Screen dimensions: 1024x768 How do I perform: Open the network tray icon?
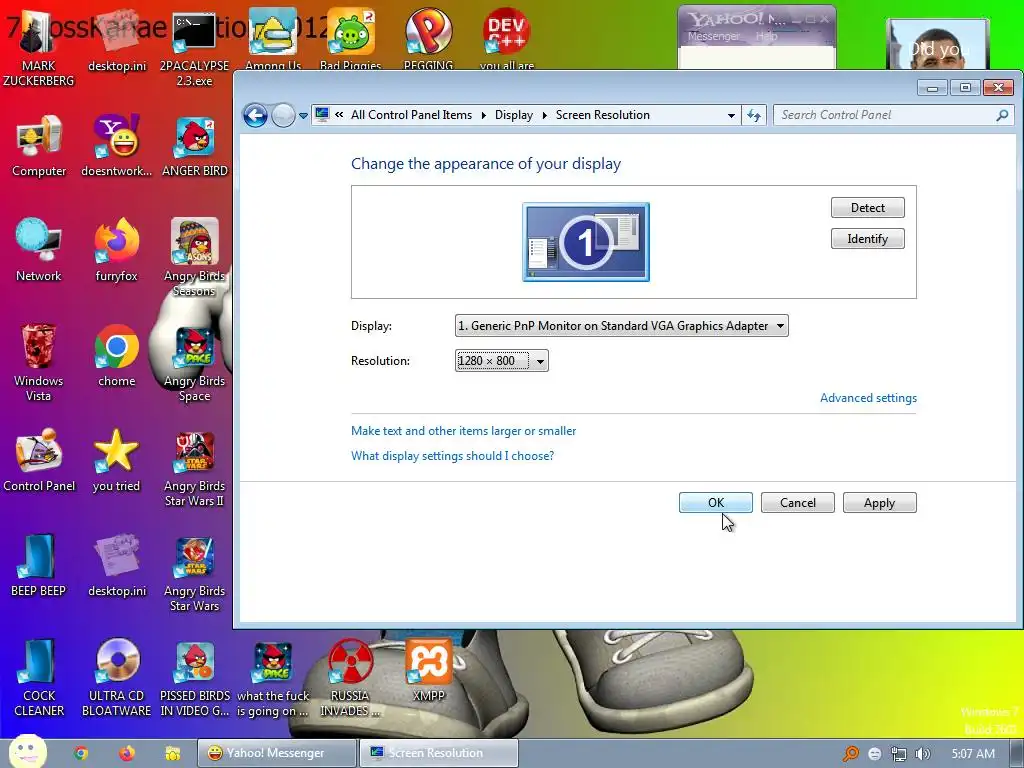click(x=899, y=754)
